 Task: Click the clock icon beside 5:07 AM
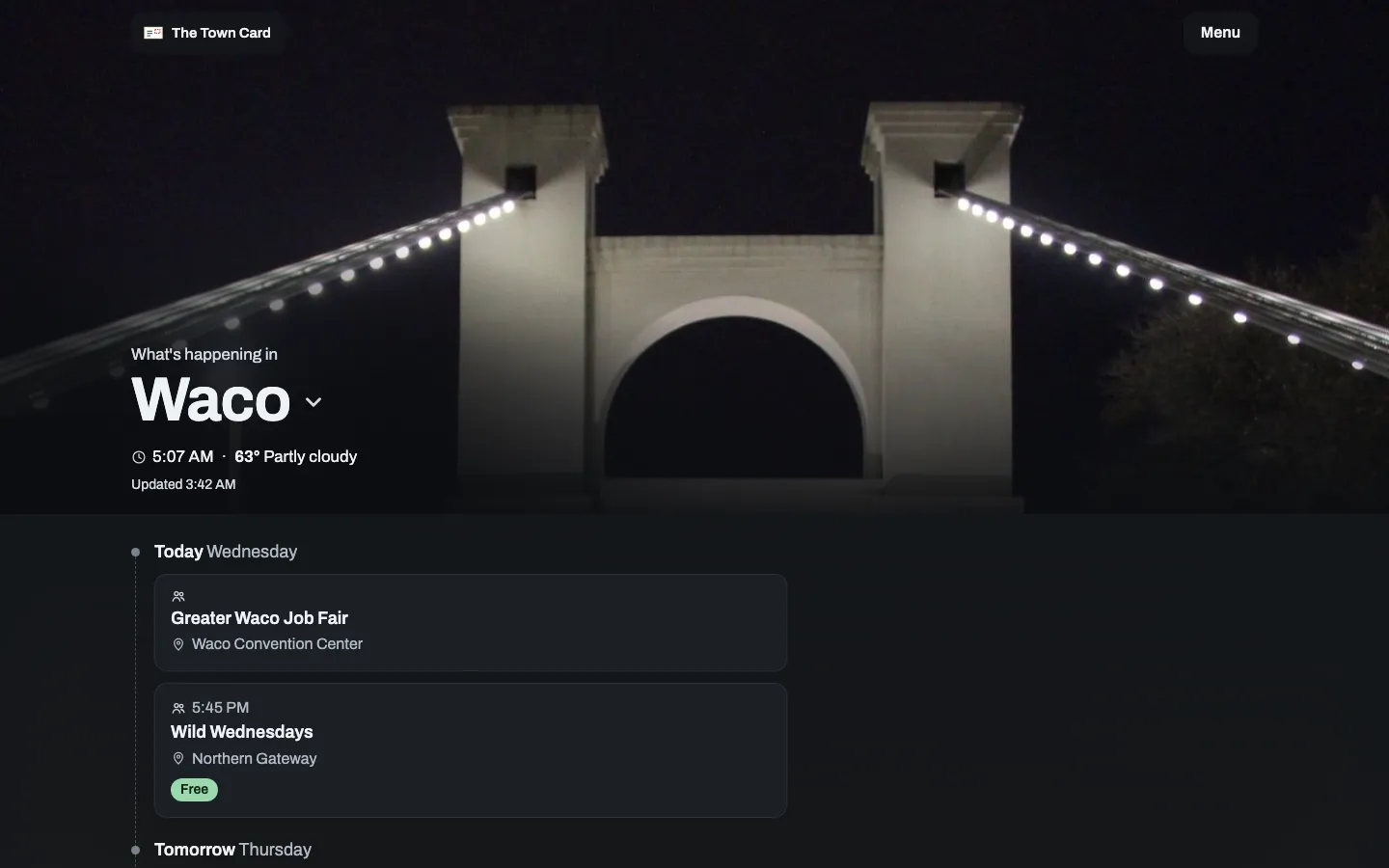[x=139, y=457]
